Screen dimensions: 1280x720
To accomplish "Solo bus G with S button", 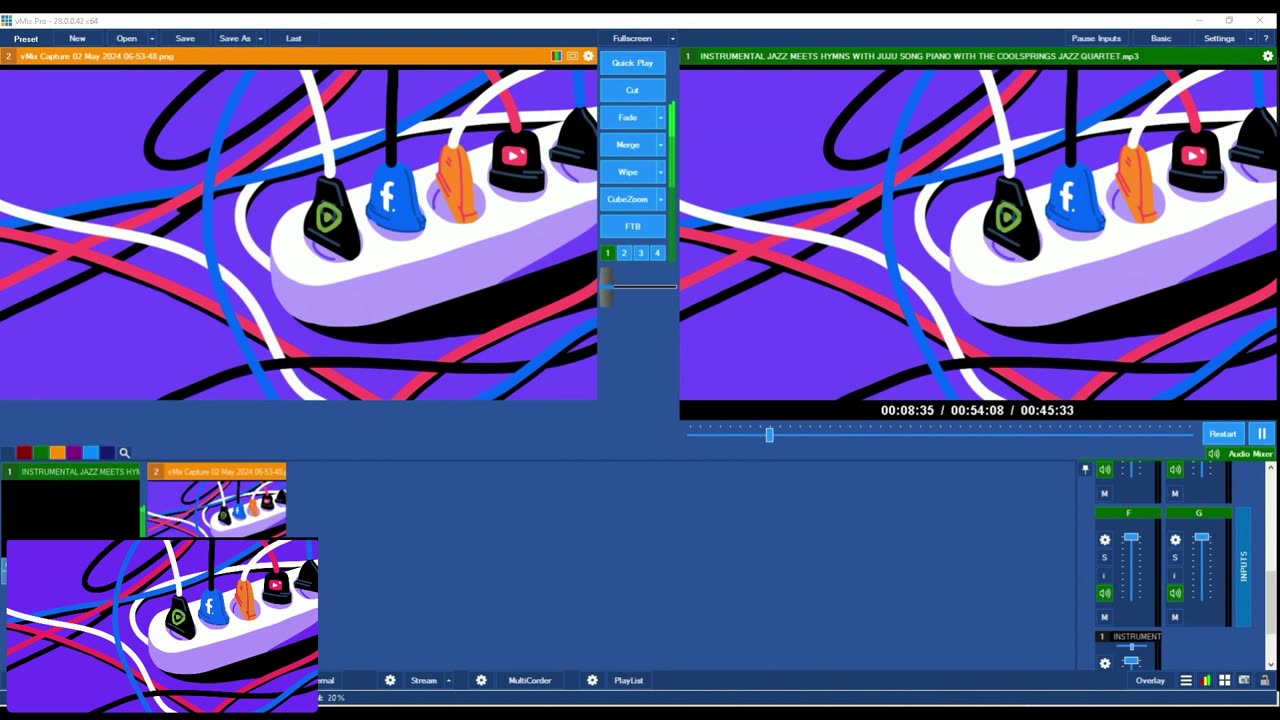I will point(1175,558).
